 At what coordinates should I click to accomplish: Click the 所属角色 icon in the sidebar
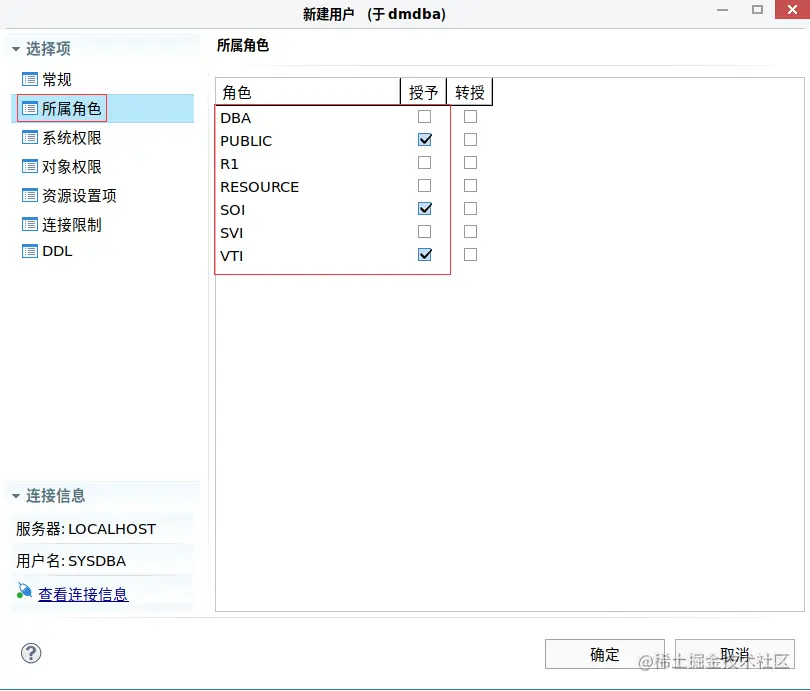point(33,108)
